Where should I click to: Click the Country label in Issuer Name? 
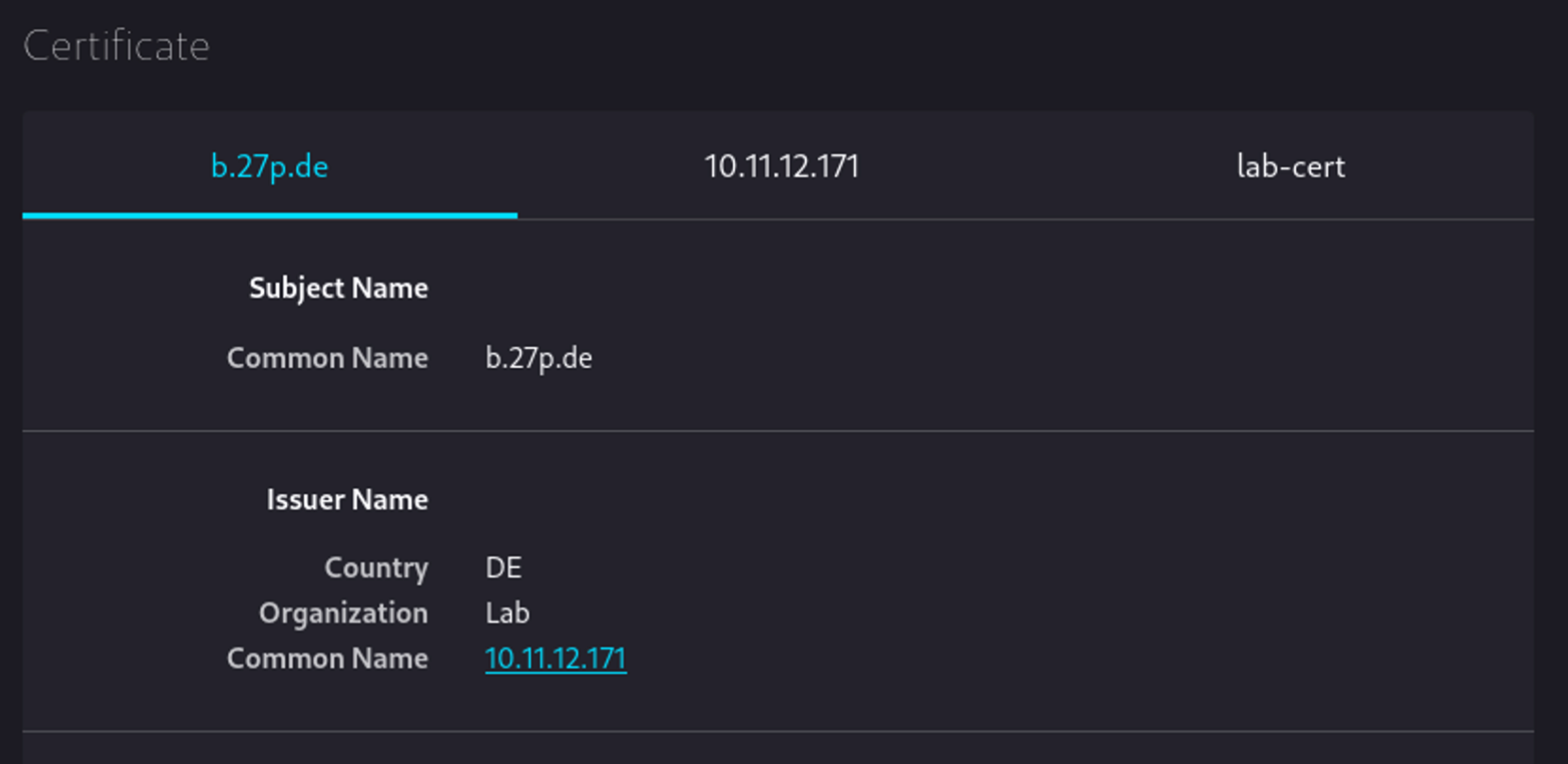[375, 568]
